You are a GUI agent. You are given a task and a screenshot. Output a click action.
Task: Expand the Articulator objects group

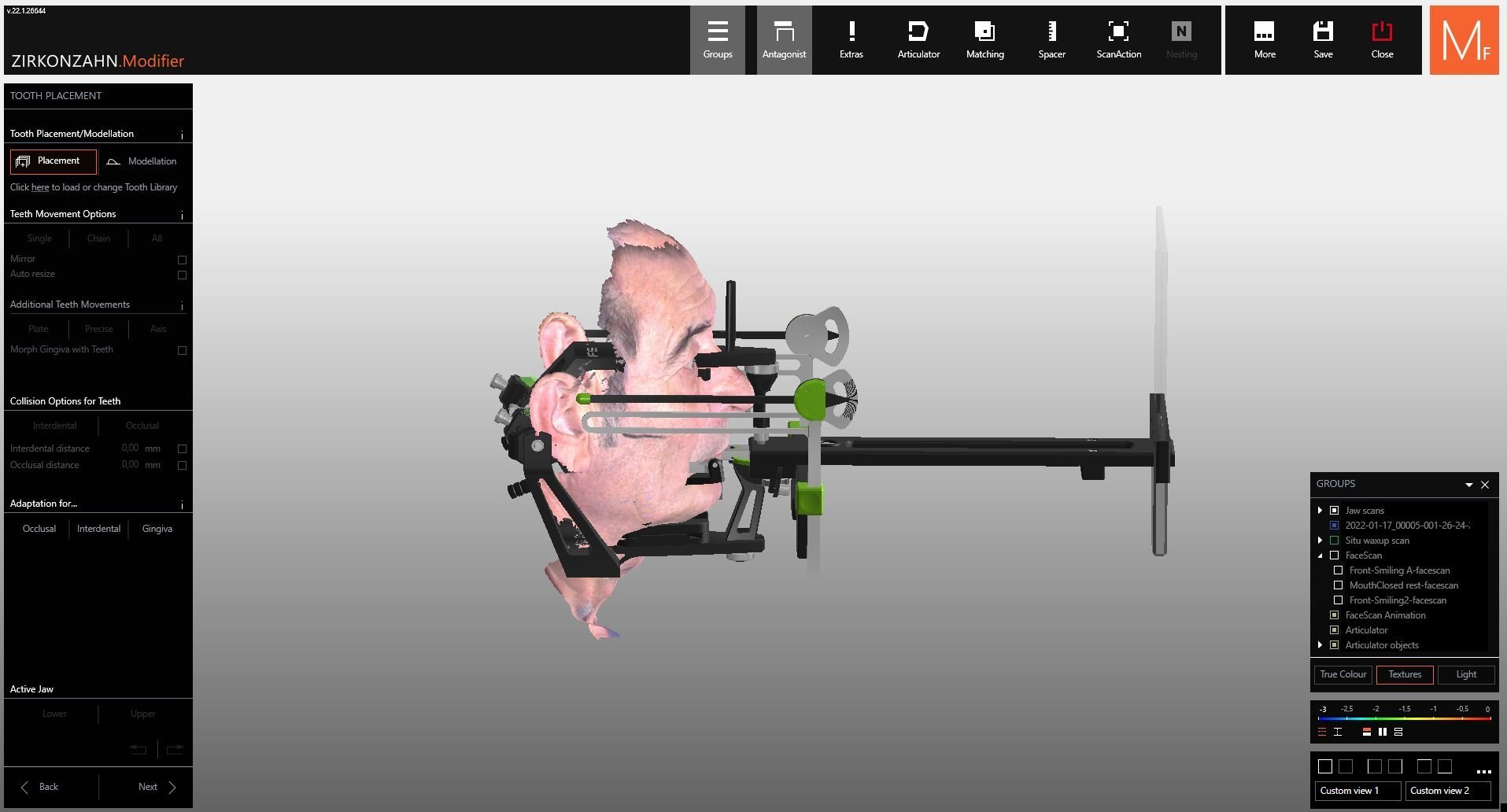1320,645
